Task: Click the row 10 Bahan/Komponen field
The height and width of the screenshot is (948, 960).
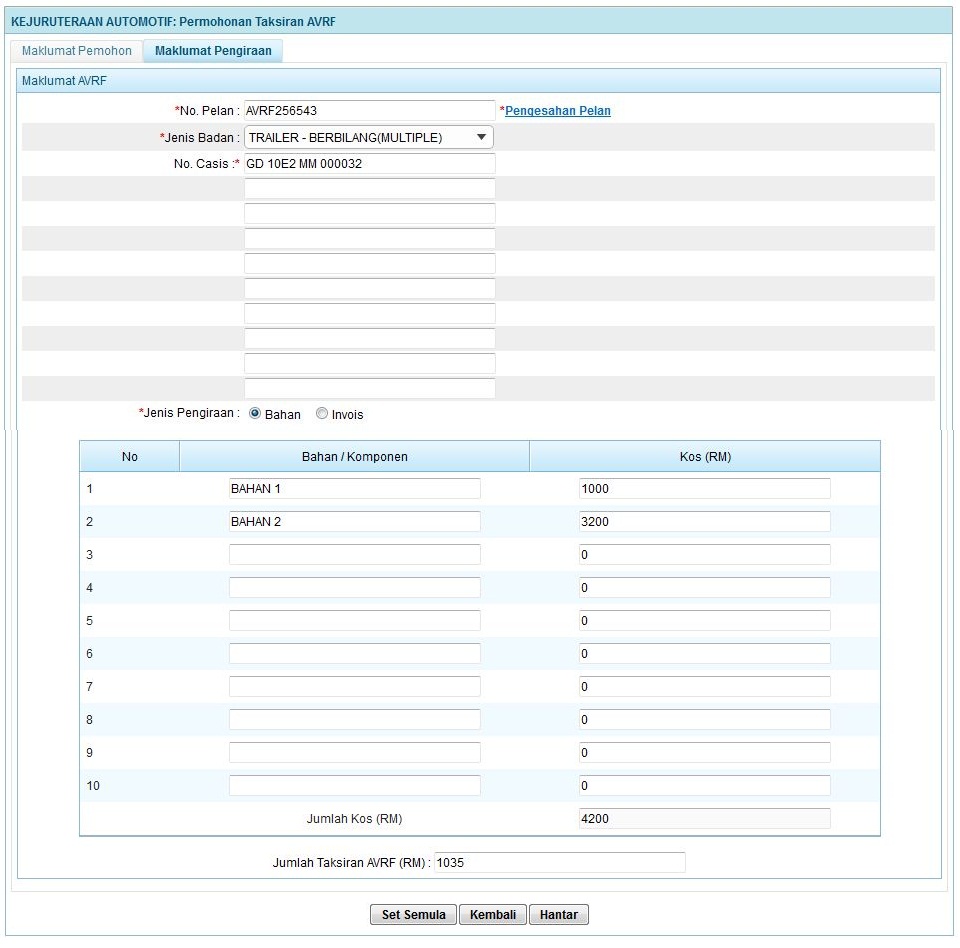Action: (x=354, y=786)
